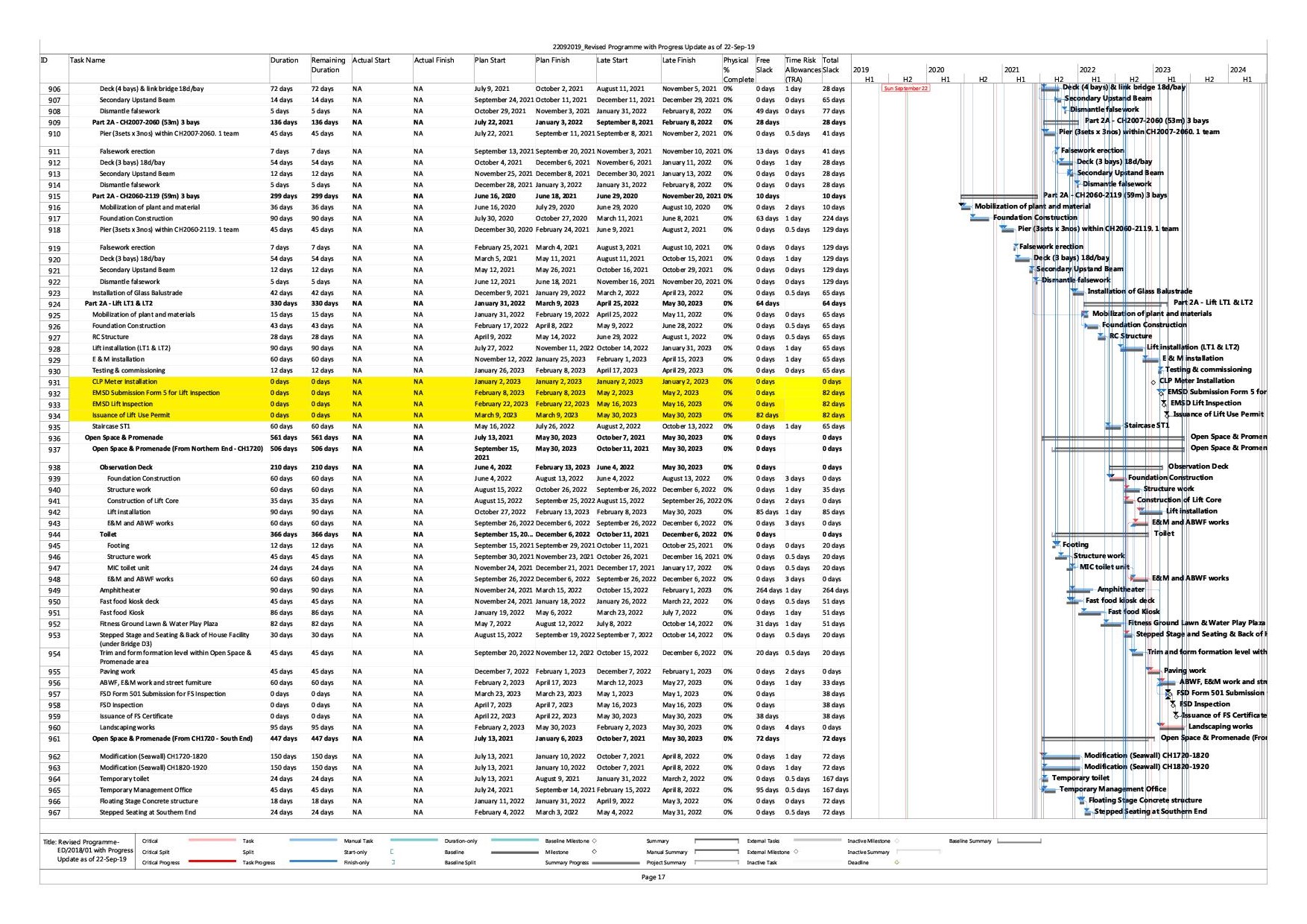Click the 'Deadline' legend entry

tap(858, 863)
